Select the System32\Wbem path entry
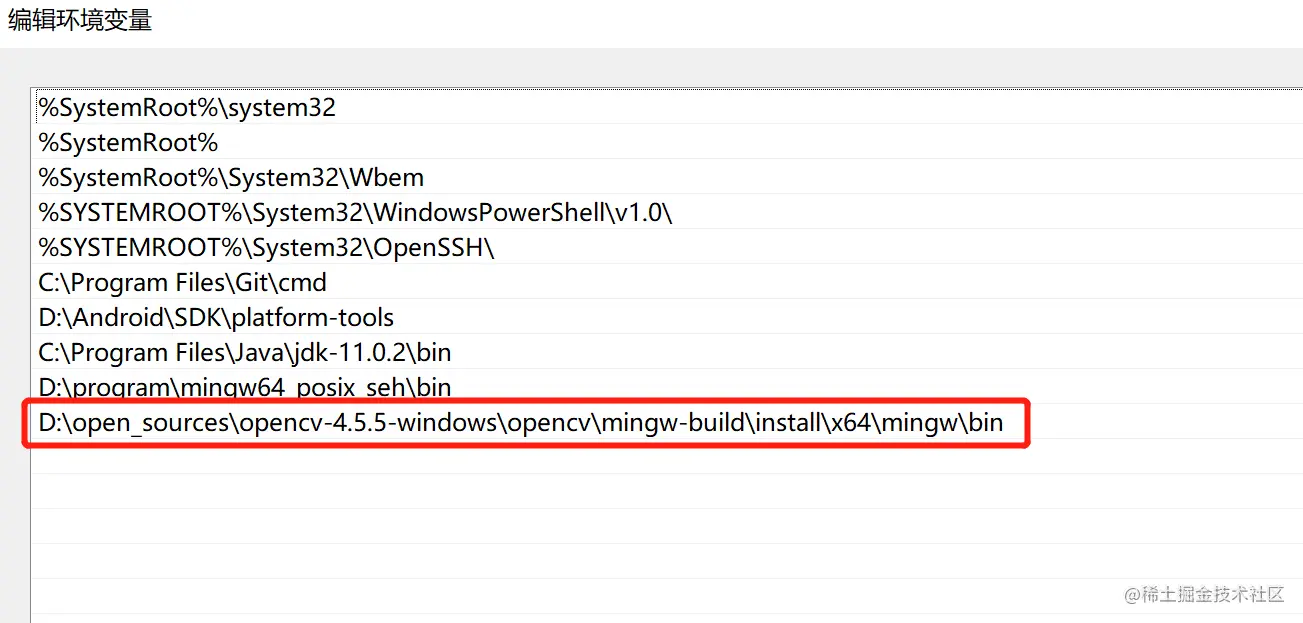This screenshot has height=623, width=1303. [x=231, y=178]
